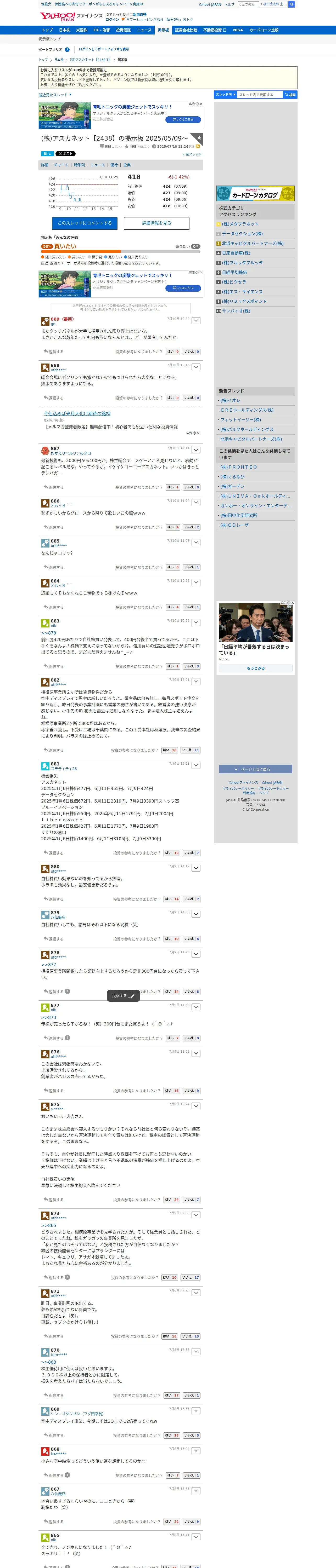
Task: Vote はい on post 882
Action: [170, 750]
